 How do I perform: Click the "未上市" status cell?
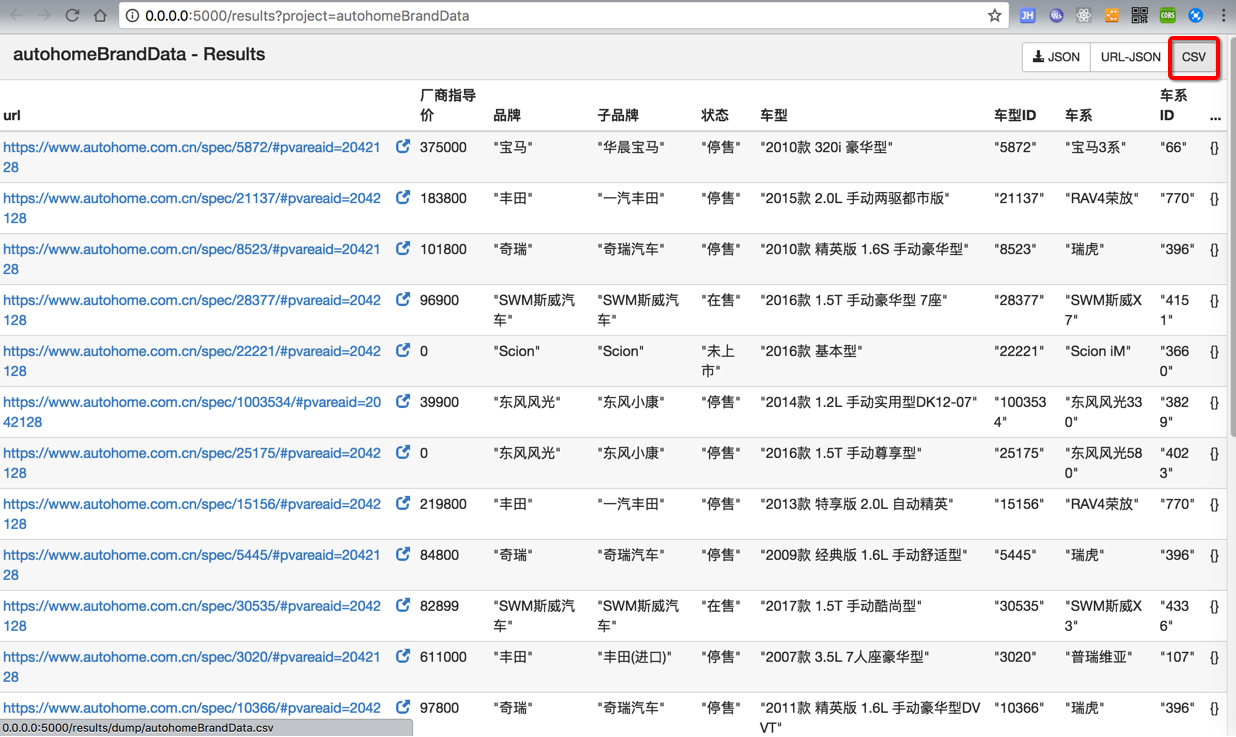pyautogui.click(x=718, y=361)
